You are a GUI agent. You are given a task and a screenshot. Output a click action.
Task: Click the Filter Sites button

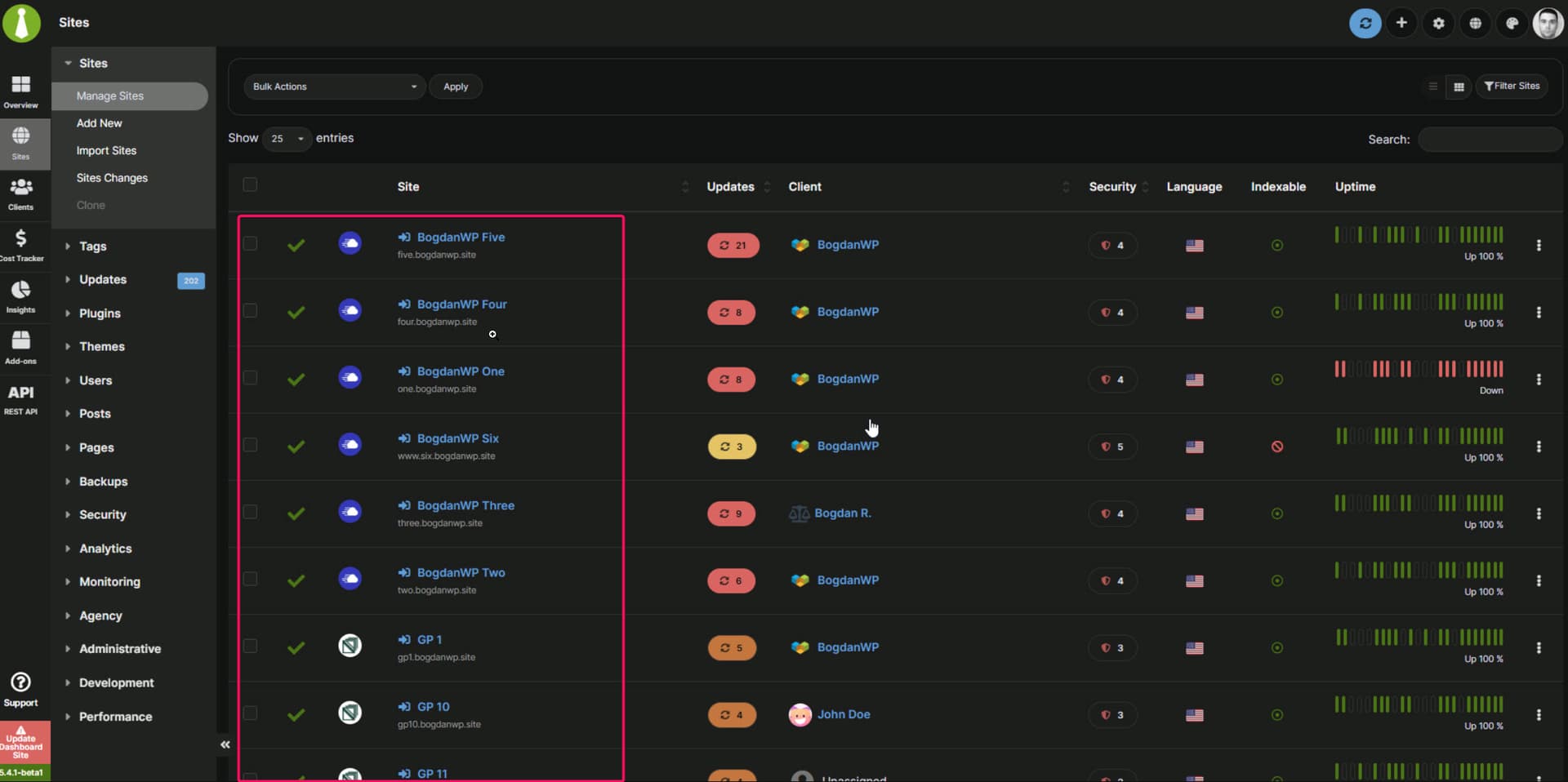click(x=1512, y=87)
